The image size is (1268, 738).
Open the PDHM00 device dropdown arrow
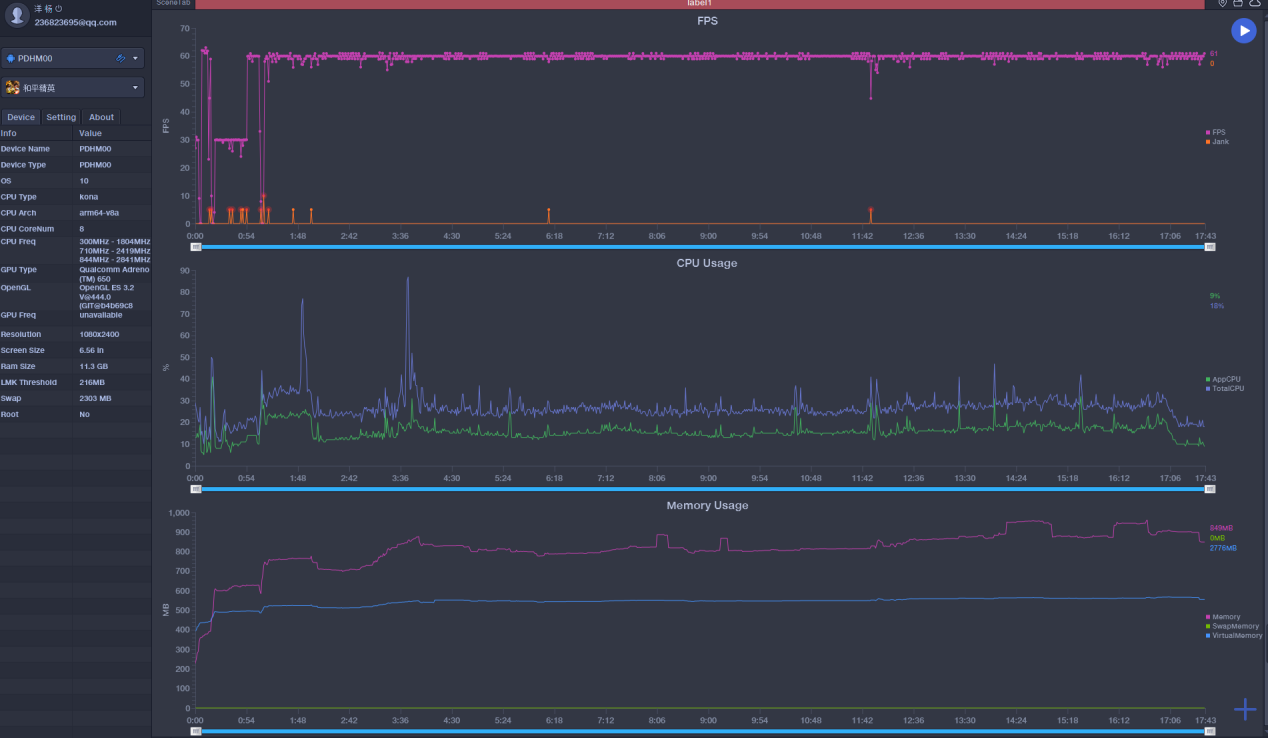coord(135,59)
